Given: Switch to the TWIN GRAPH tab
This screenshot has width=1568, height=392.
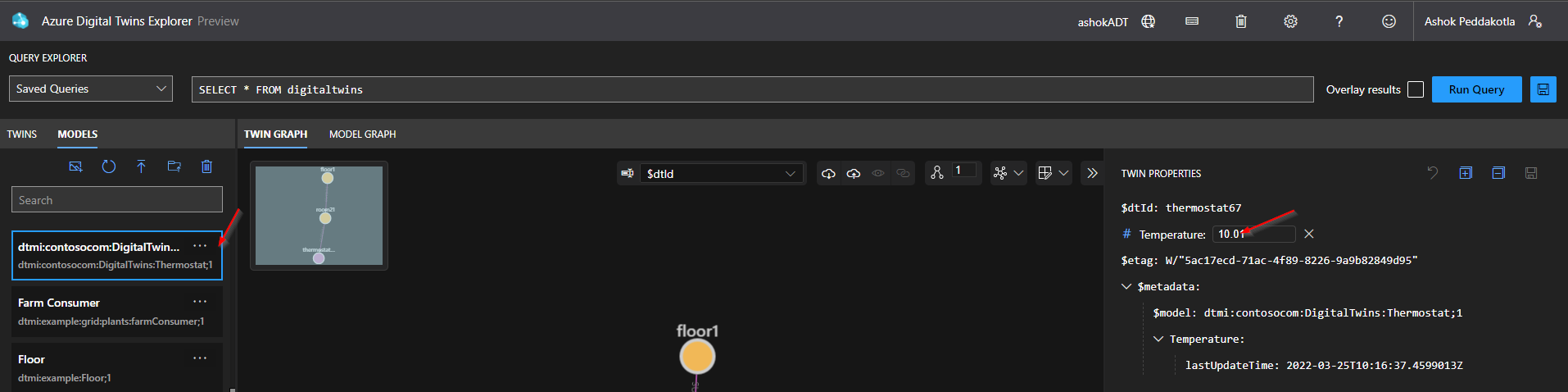Looking at the screenshot, I should click(275, 134).
